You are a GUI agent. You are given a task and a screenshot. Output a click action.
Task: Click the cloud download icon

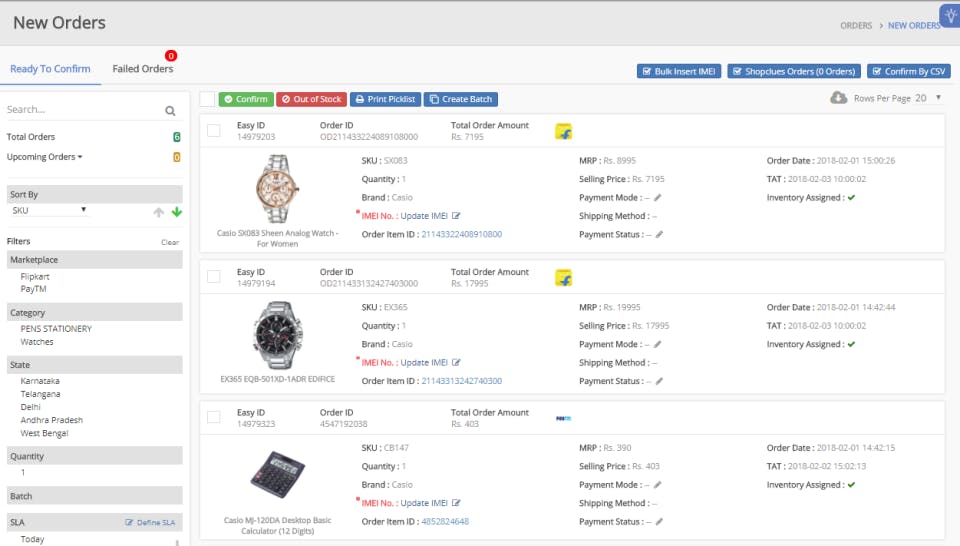(x=838, y=98)
